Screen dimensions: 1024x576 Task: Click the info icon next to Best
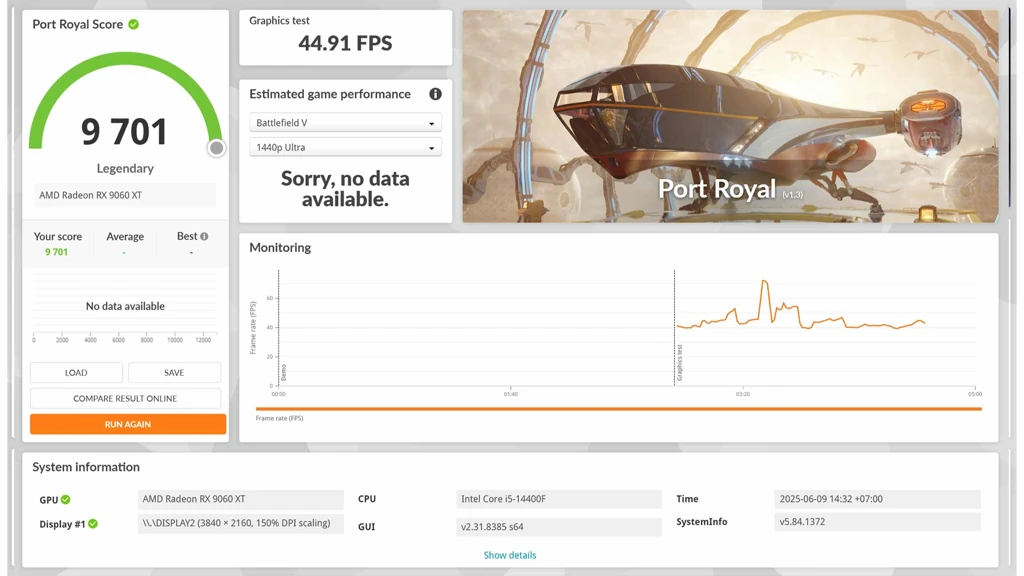coord(204,236)
